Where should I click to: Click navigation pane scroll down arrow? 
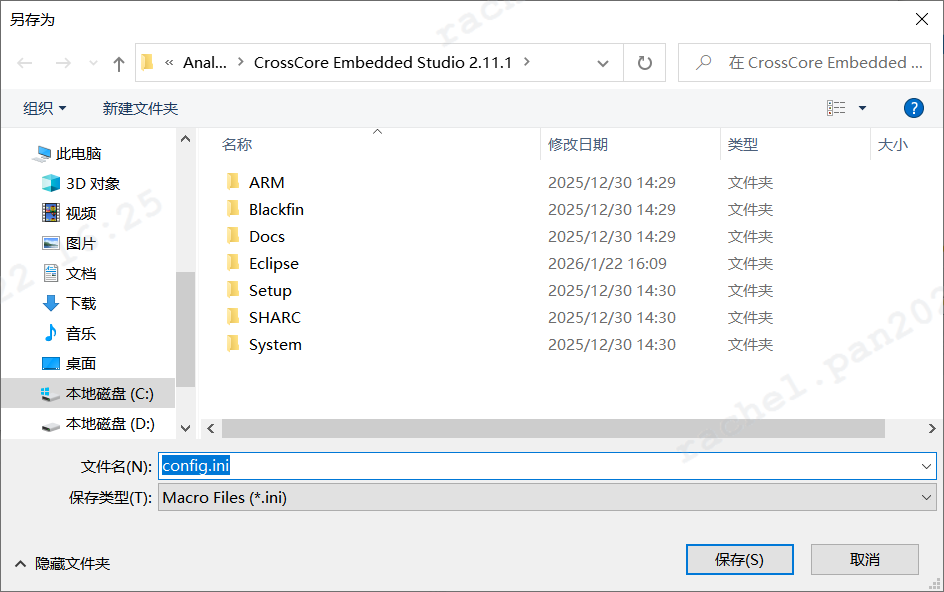(x=185, y=428)
